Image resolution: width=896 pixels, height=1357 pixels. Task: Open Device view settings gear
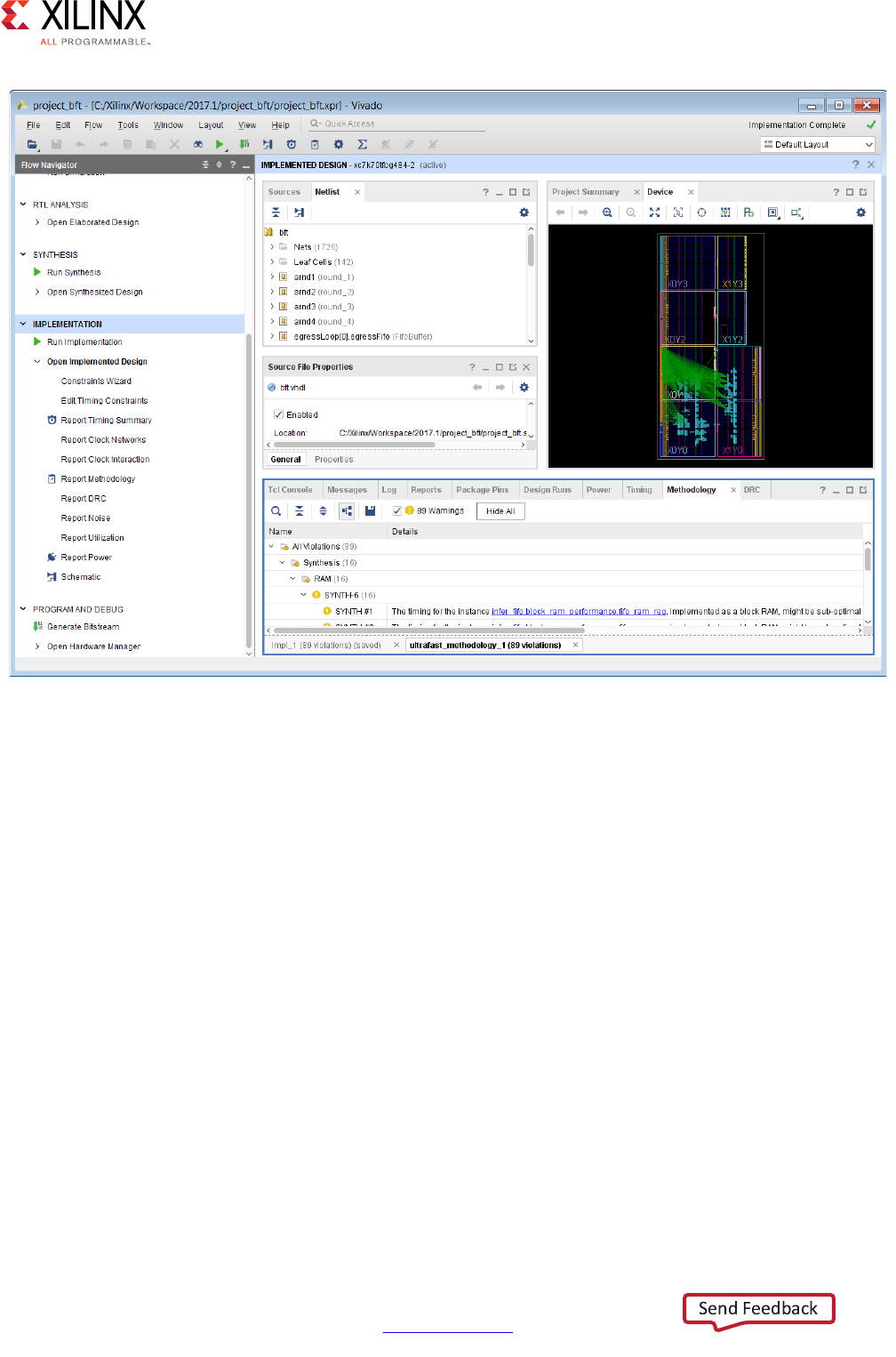[860, 213]
